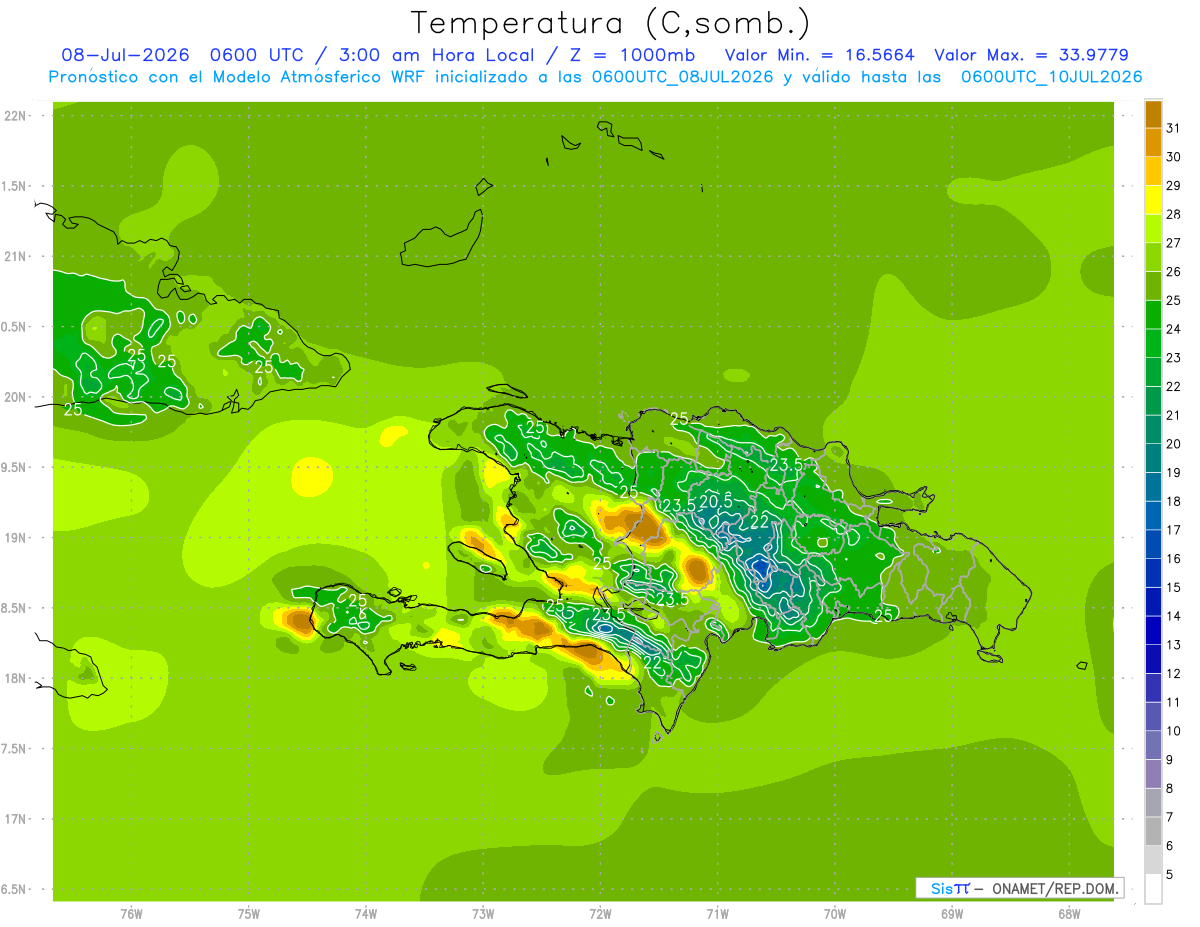The height and width of the screenshot is (927, 1200).
Task: Click color bar segment between 12 and 13
Action: 1153,659
